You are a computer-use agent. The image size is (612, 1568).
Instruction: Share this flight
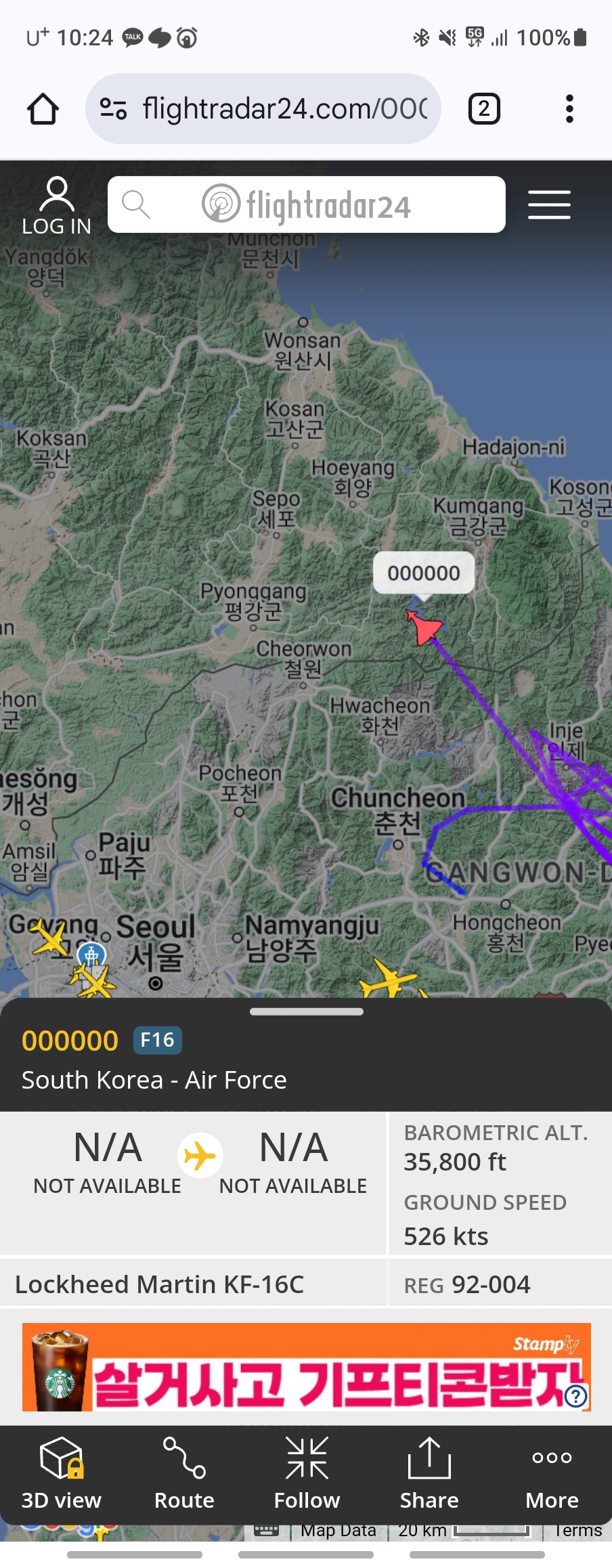coord(429,1473)
